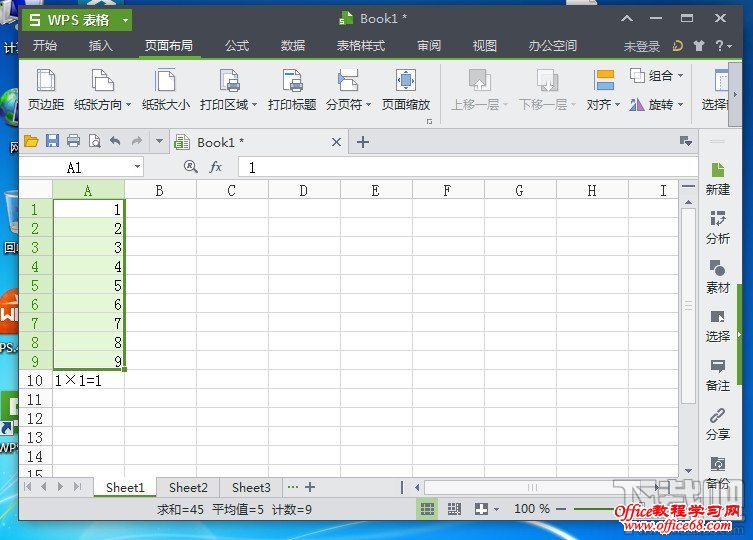Open the 公式 ribbon tab
The image size is (753, 540).
tap(237, 46)
